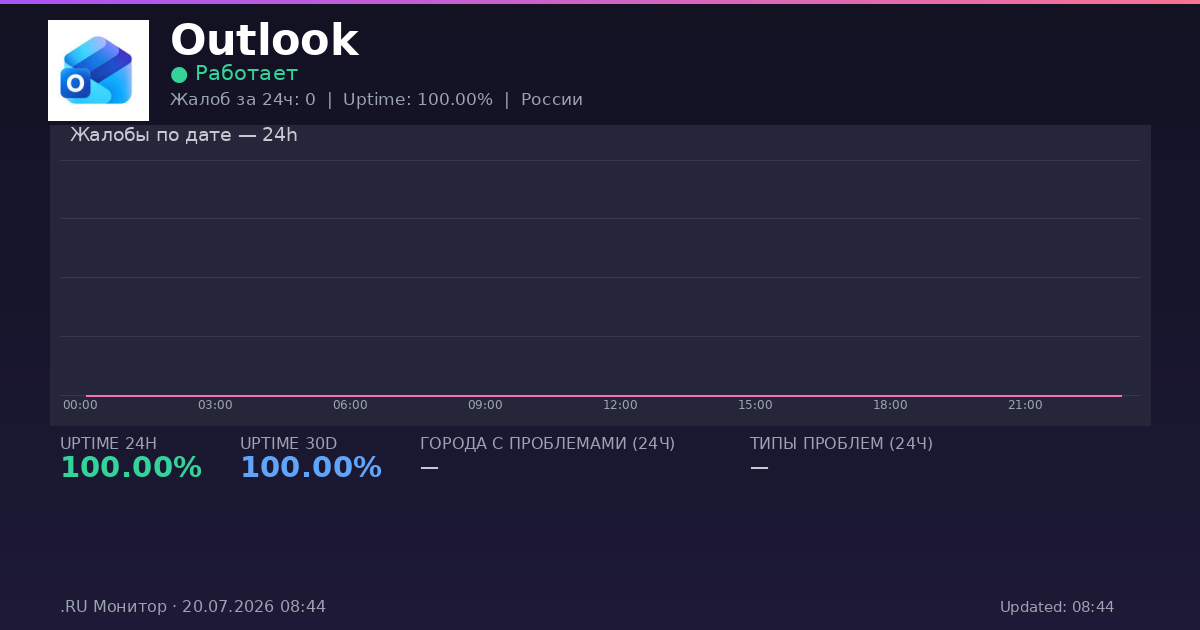Click the 12:00 time axis label

click(x=620, y=405)
